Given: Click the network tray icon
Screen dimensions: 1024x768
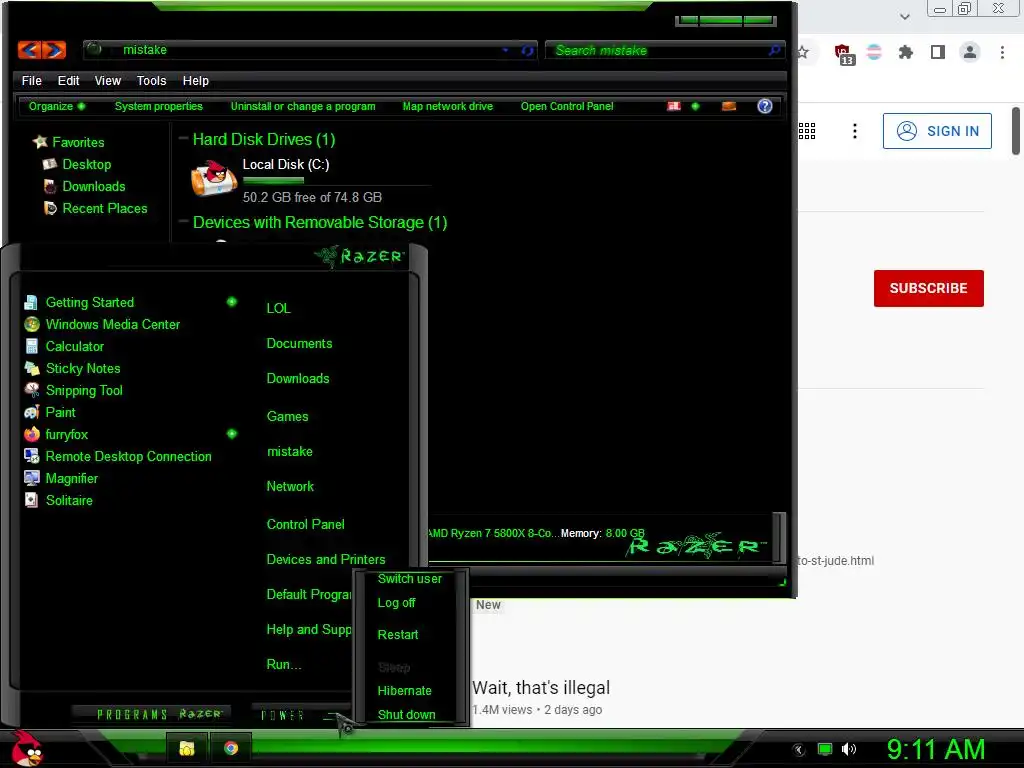Looking at the screenshot, I should pos(825,749).
